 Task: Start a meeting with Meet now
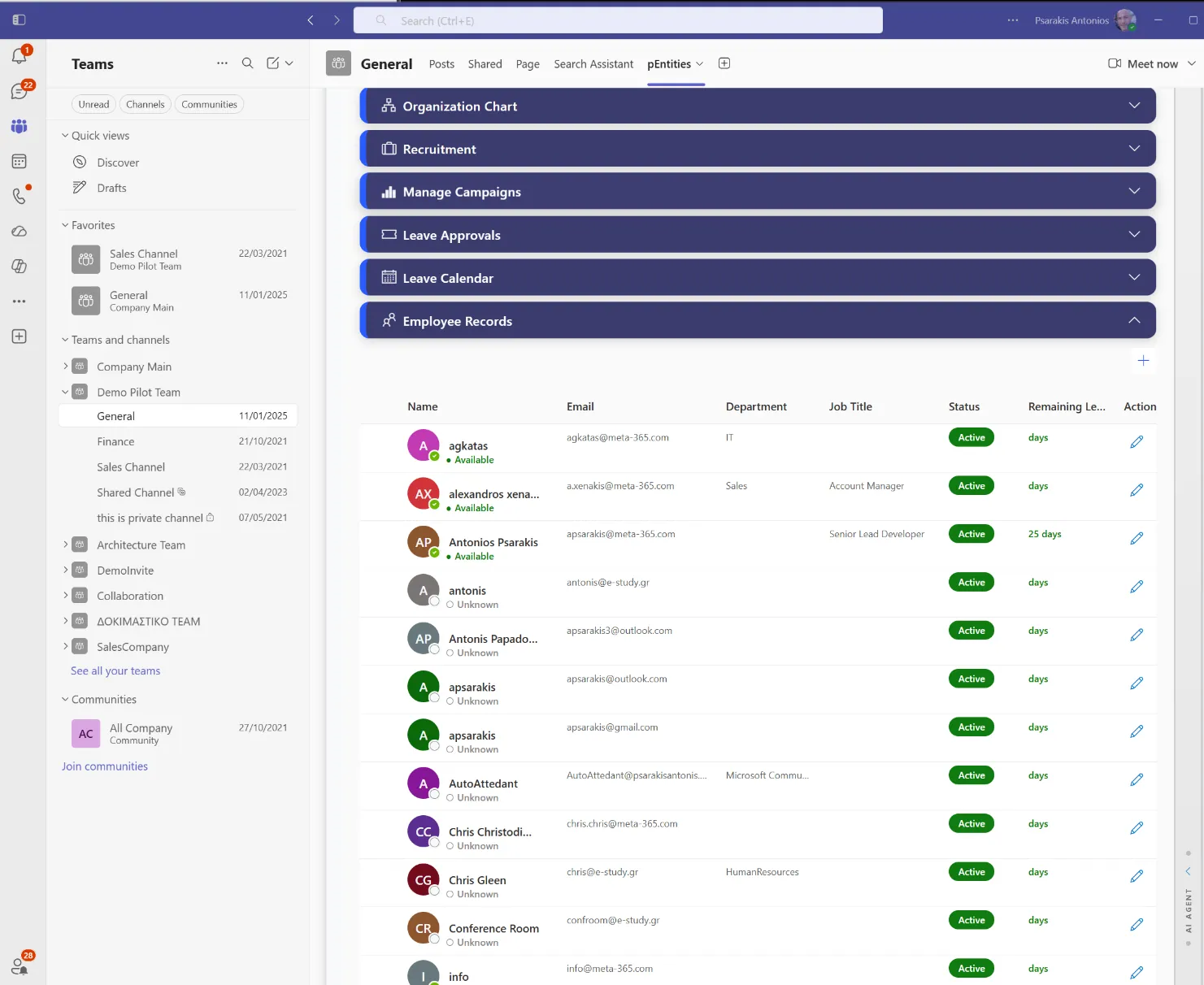click(1143, 63)
